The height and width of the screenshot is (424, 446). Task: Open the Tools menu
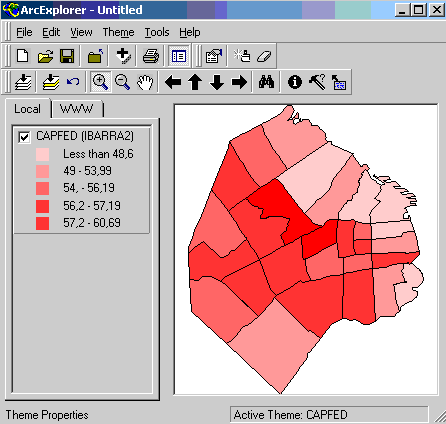(x=157, y=32)
